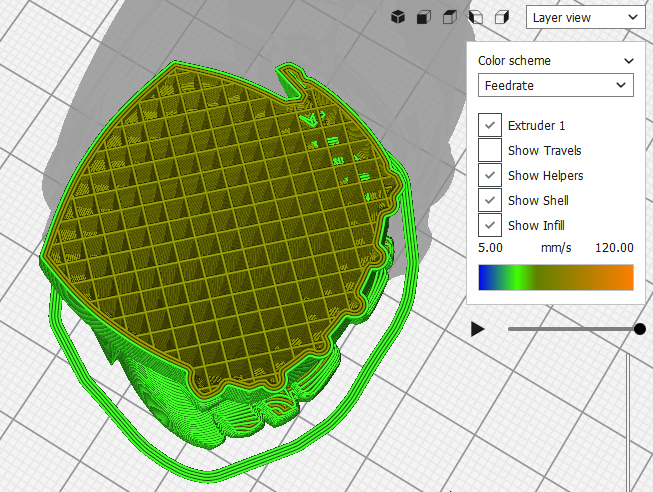Select the top view cube icon

point(450,17)
